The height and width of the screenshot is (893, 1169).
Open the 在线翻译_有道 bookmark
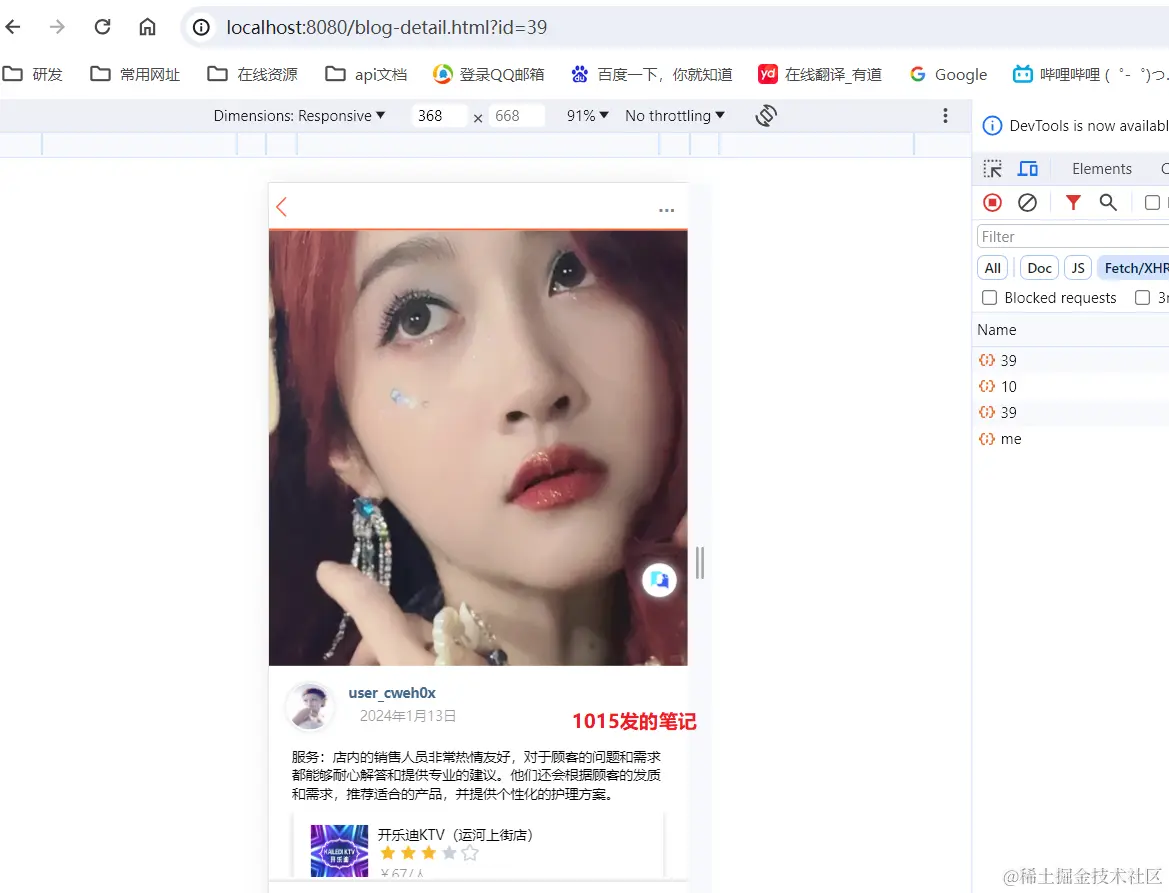pyautogui.click(x=820, y=74)
